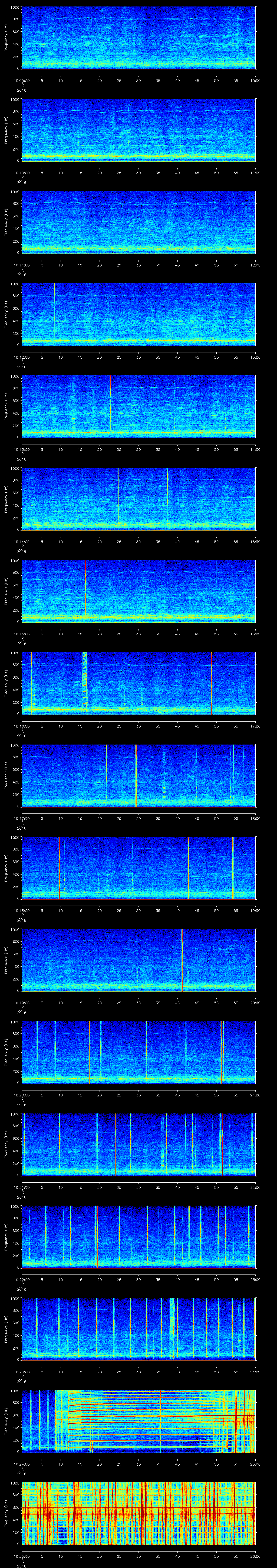Click the red transient line in 10:19:00 spectrogram
This screenshot has width=277, height=1568.
(182, 959)
